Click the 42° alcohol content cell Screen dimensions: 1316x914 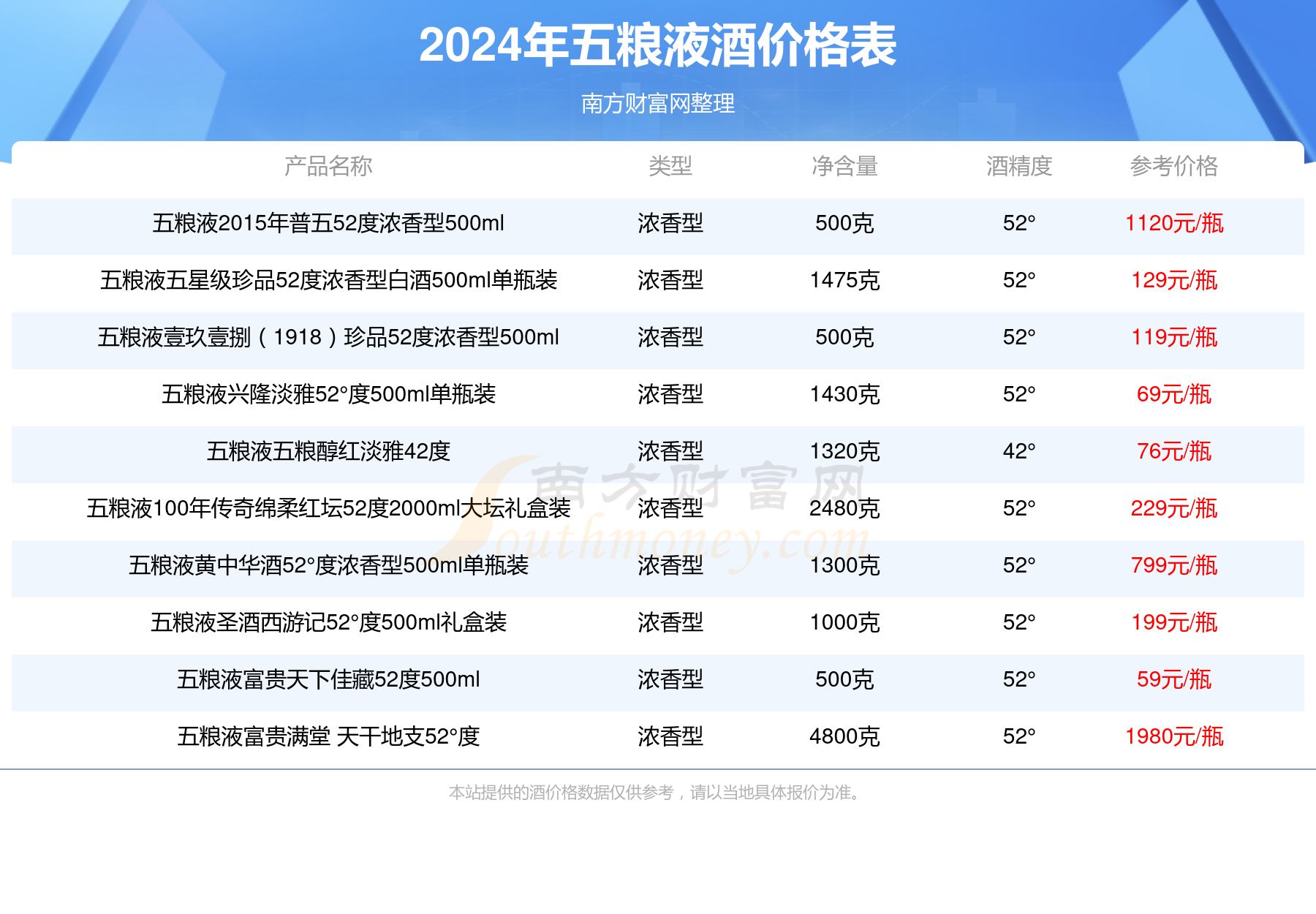coord(1019,451)
